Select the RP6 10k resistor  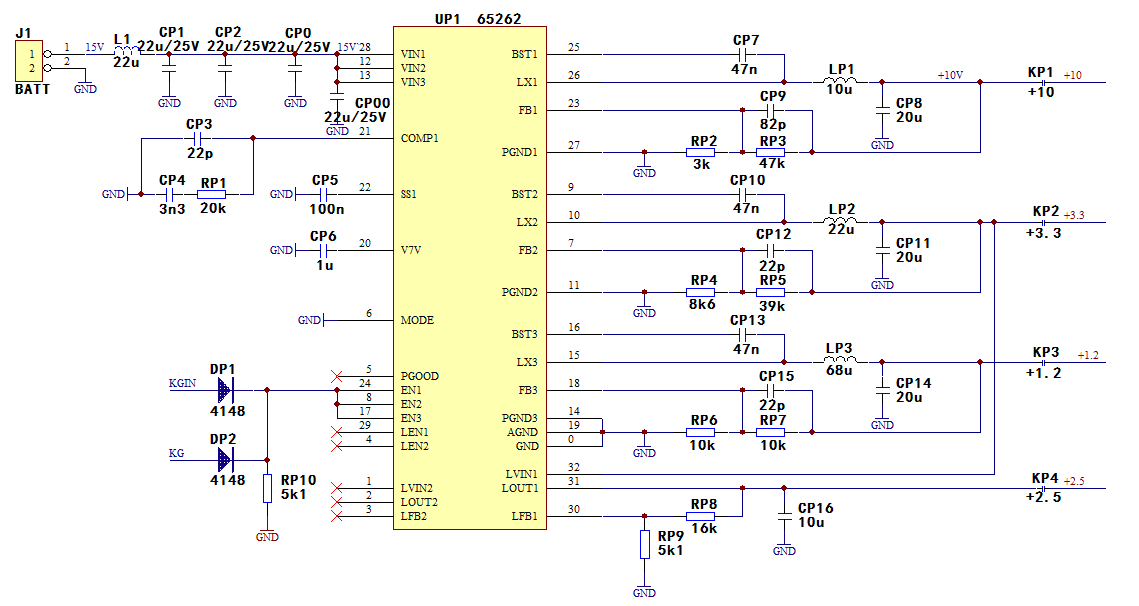pos(701,432)
